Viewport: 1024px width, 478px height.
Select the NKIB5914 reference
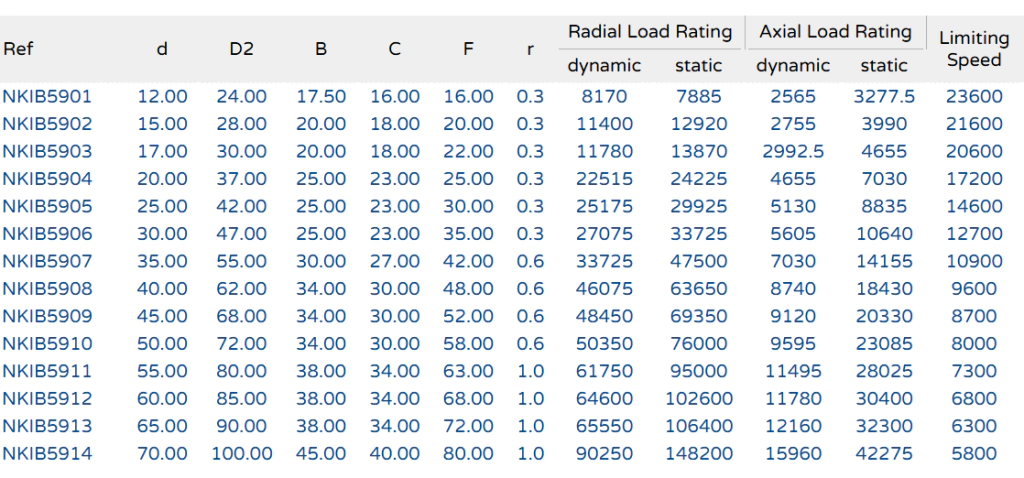click(x=47, y=453)
